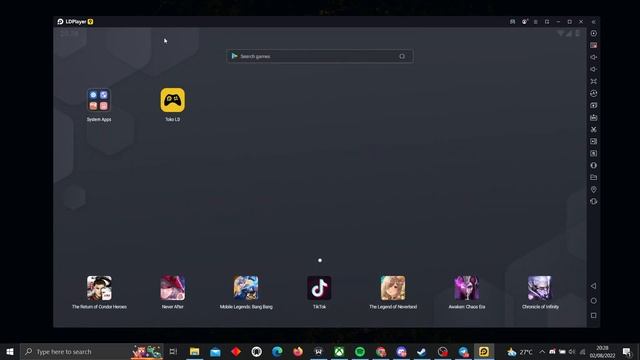The image size is (640, 360).
Task: Open the LDPlayer hamburger menu in title bar
Action: click(536, 22)
